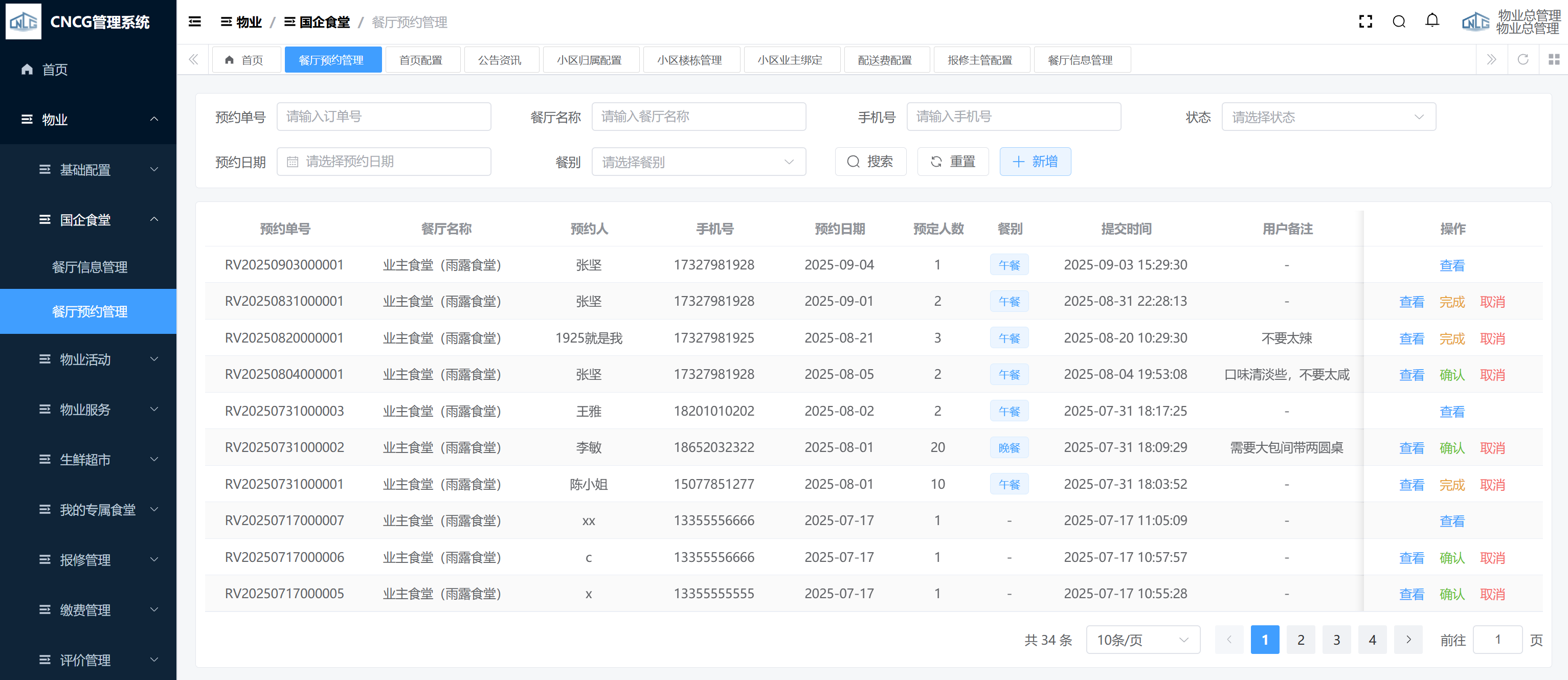Click the CNCG logo in sidebar
The image size is (1568, 680).
coord(24,22)
